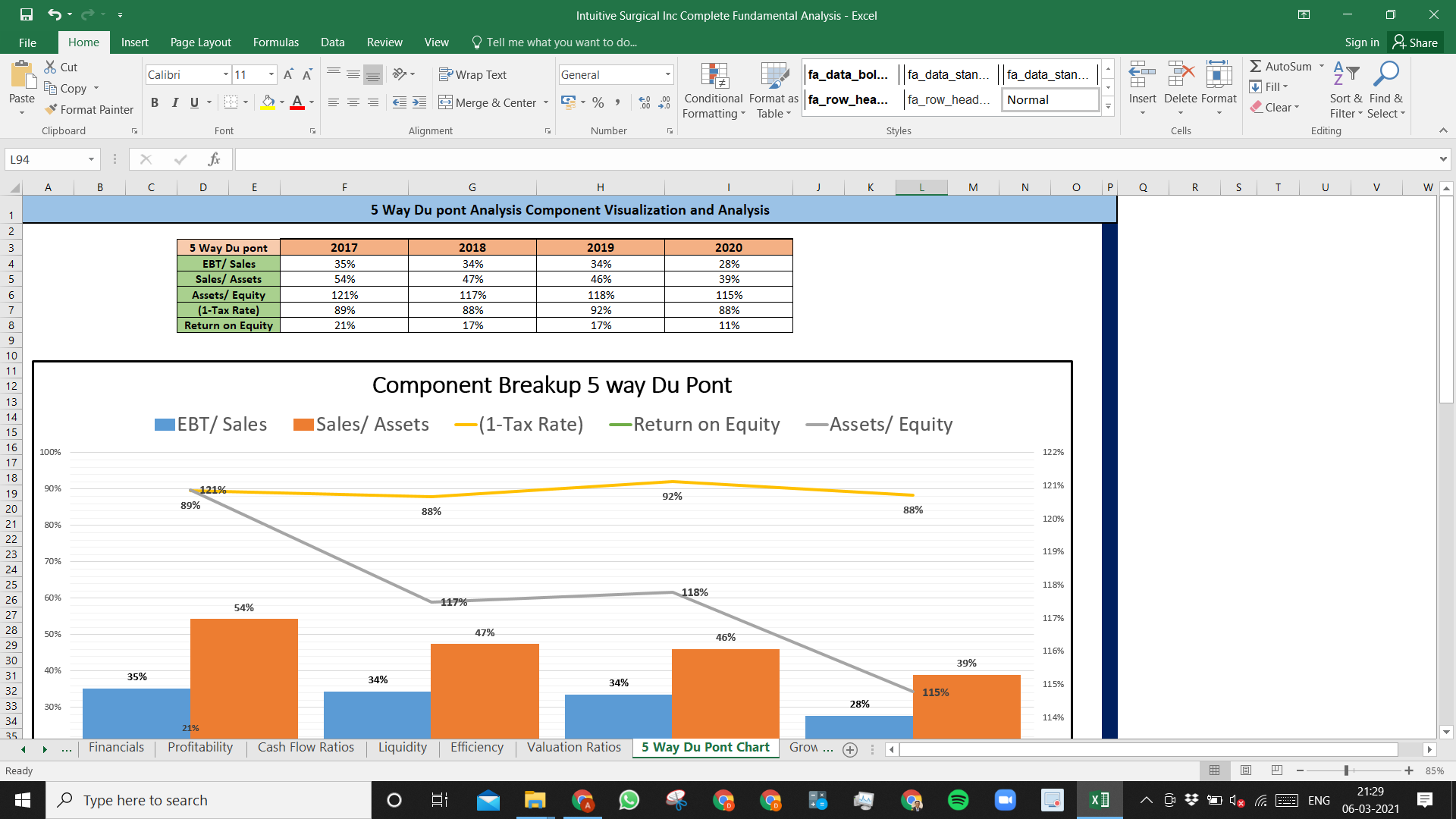The width and height of the screenshot is (1456, 819).
Task: Toggle Bold formatting
Action: point(155,102)
